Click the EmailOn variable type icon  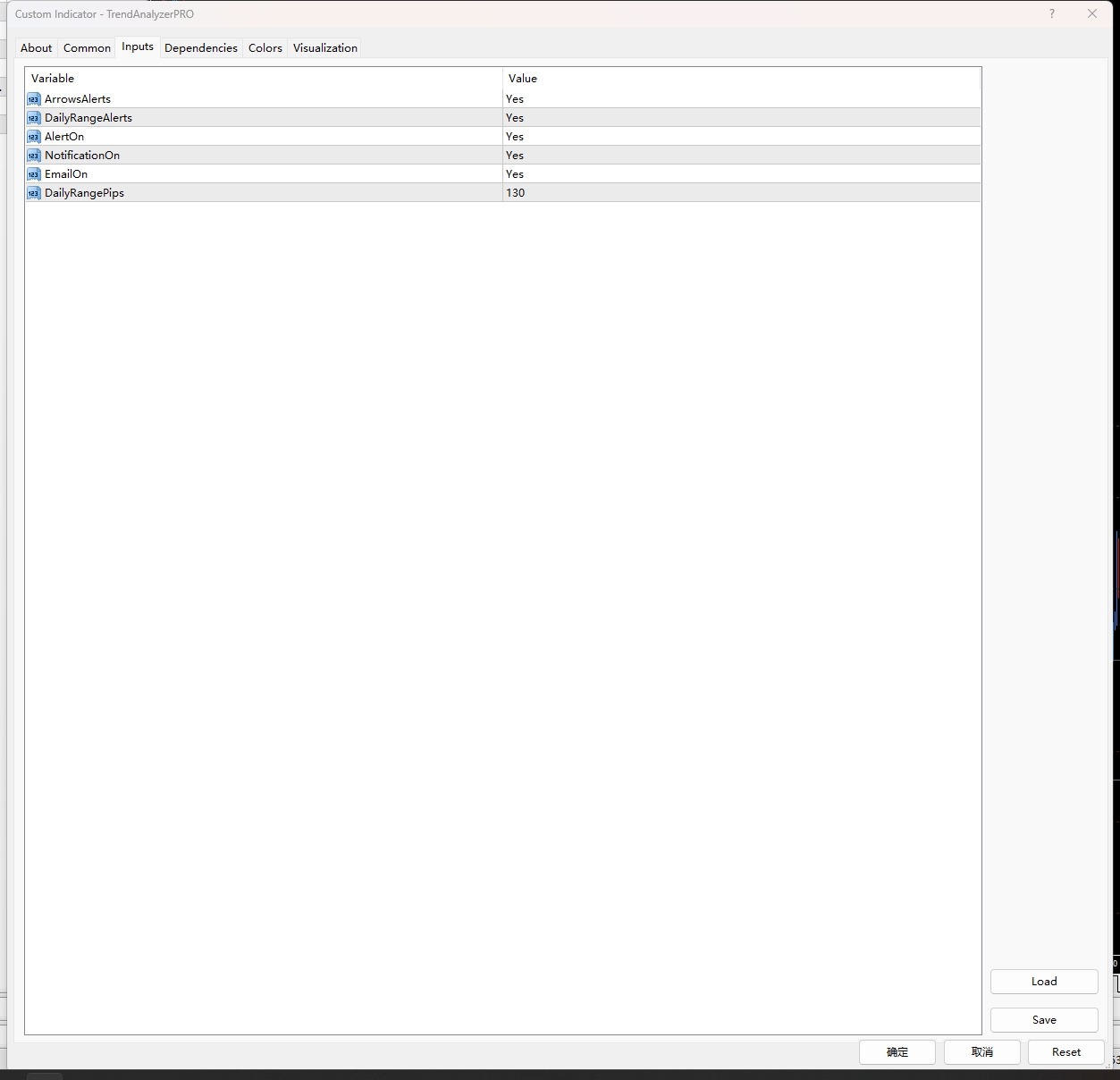pos(34,174)
